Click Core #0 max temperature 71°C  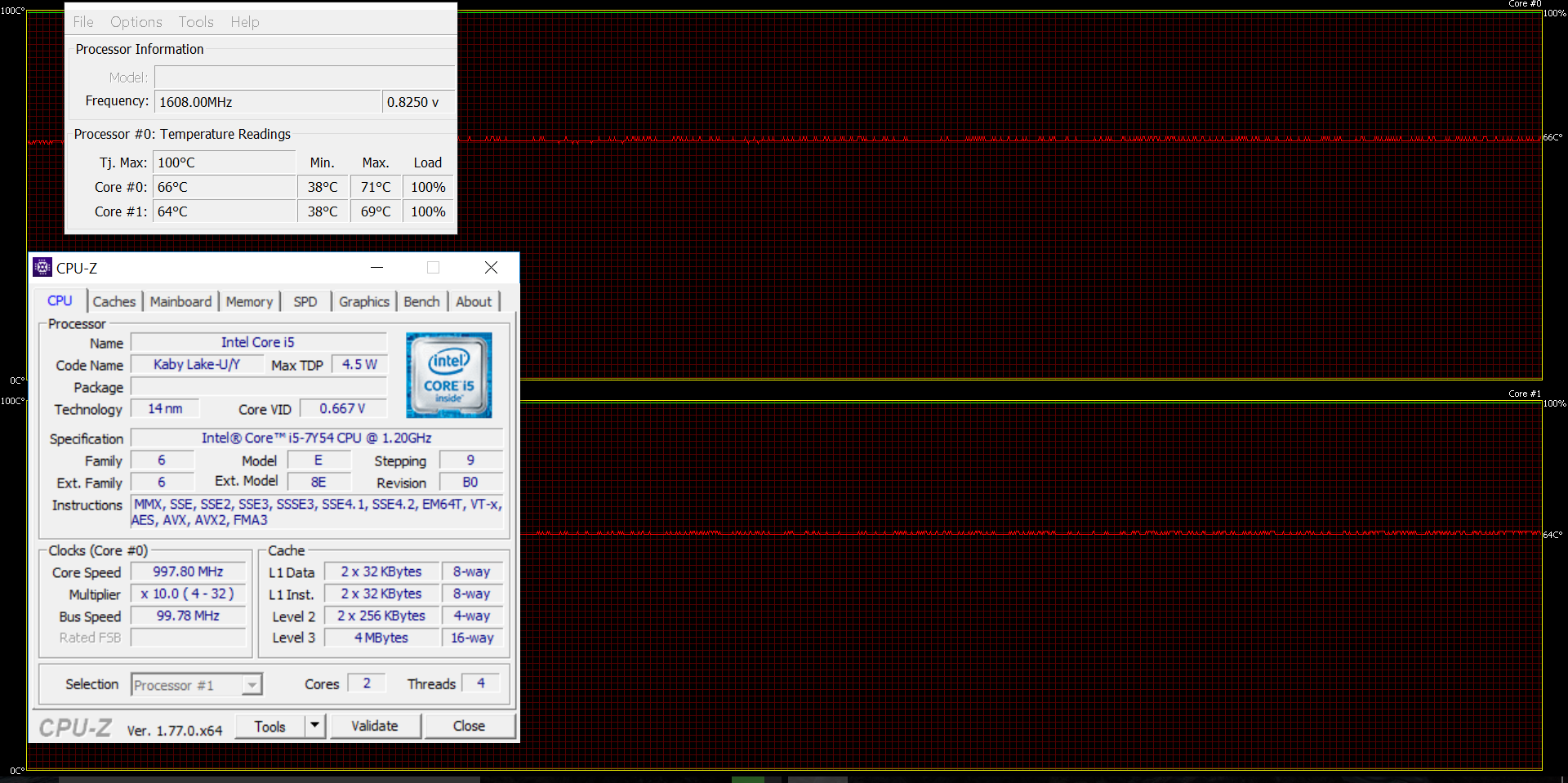click(x=376, y=187)
